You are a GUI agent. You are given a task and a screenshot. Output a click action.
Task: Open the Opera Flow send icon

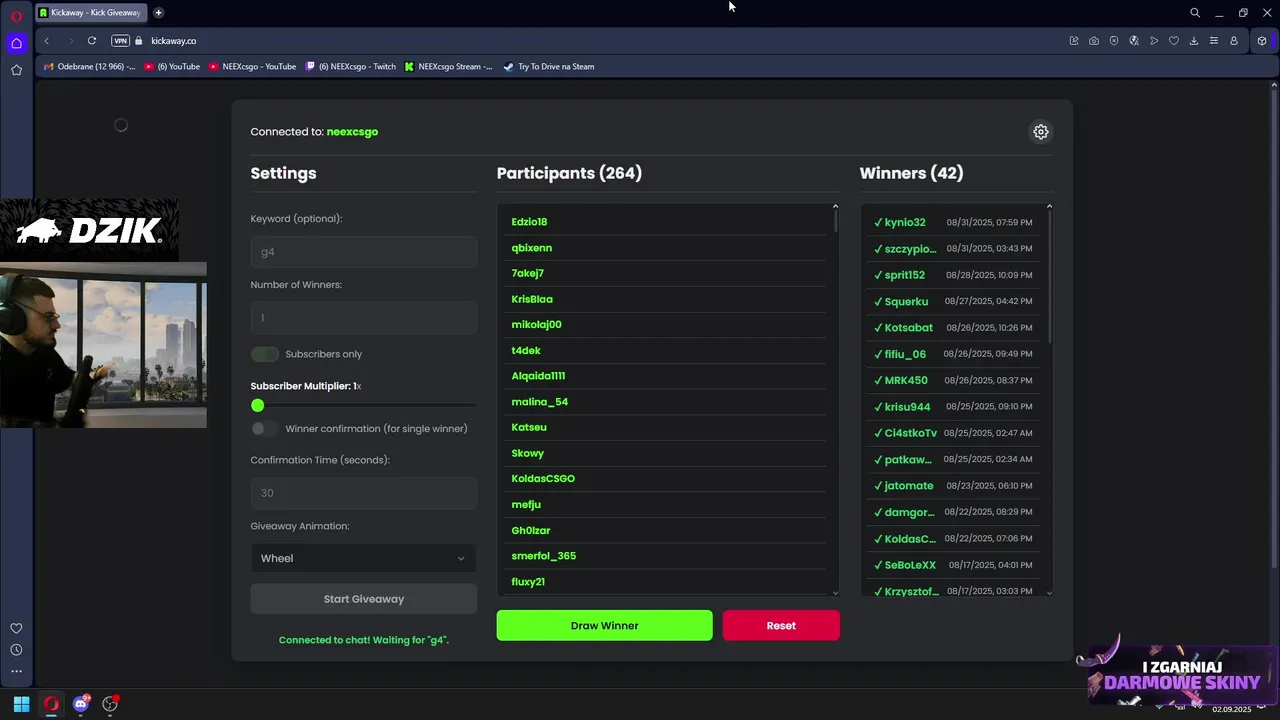(1154, 41)
